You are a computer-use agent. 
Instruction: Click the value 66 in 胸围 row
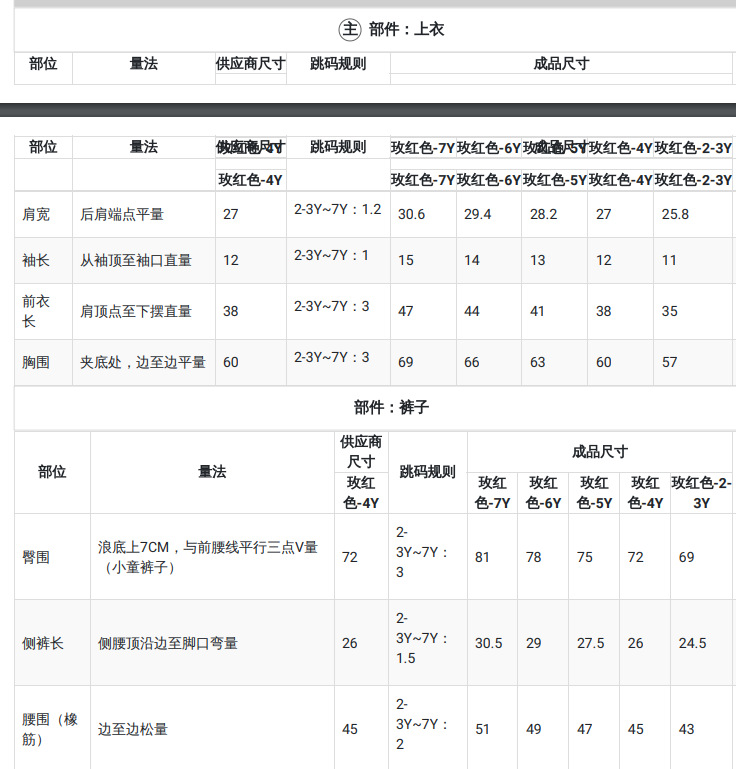472,362
